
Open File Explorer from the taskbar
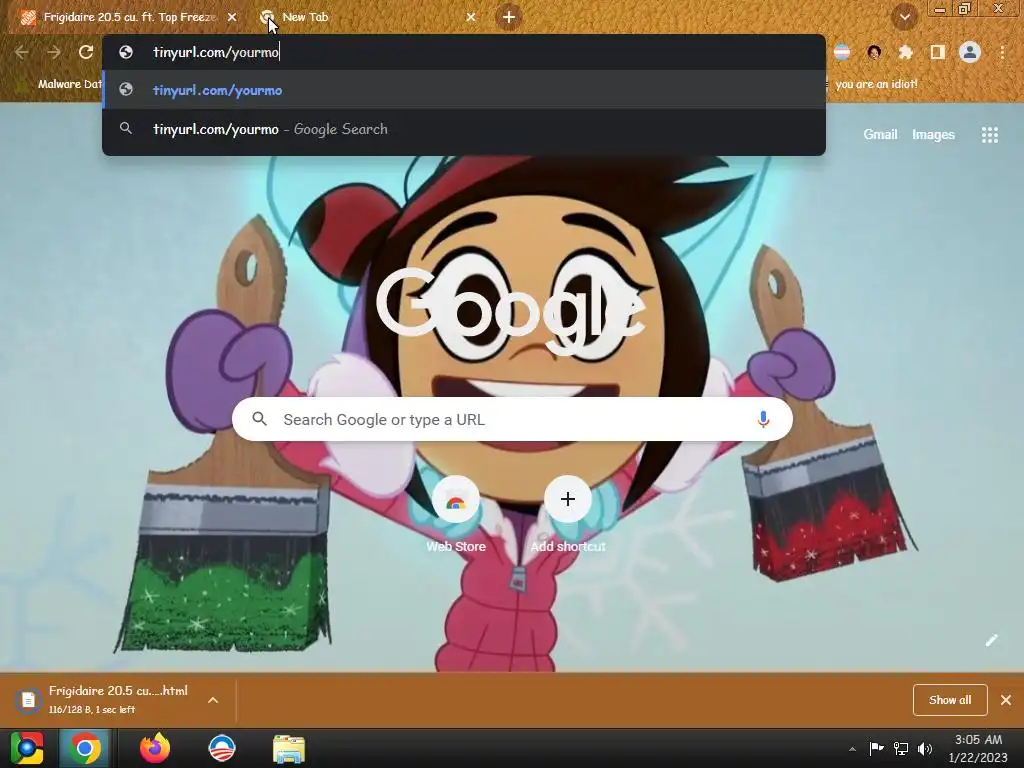(289, 748)
